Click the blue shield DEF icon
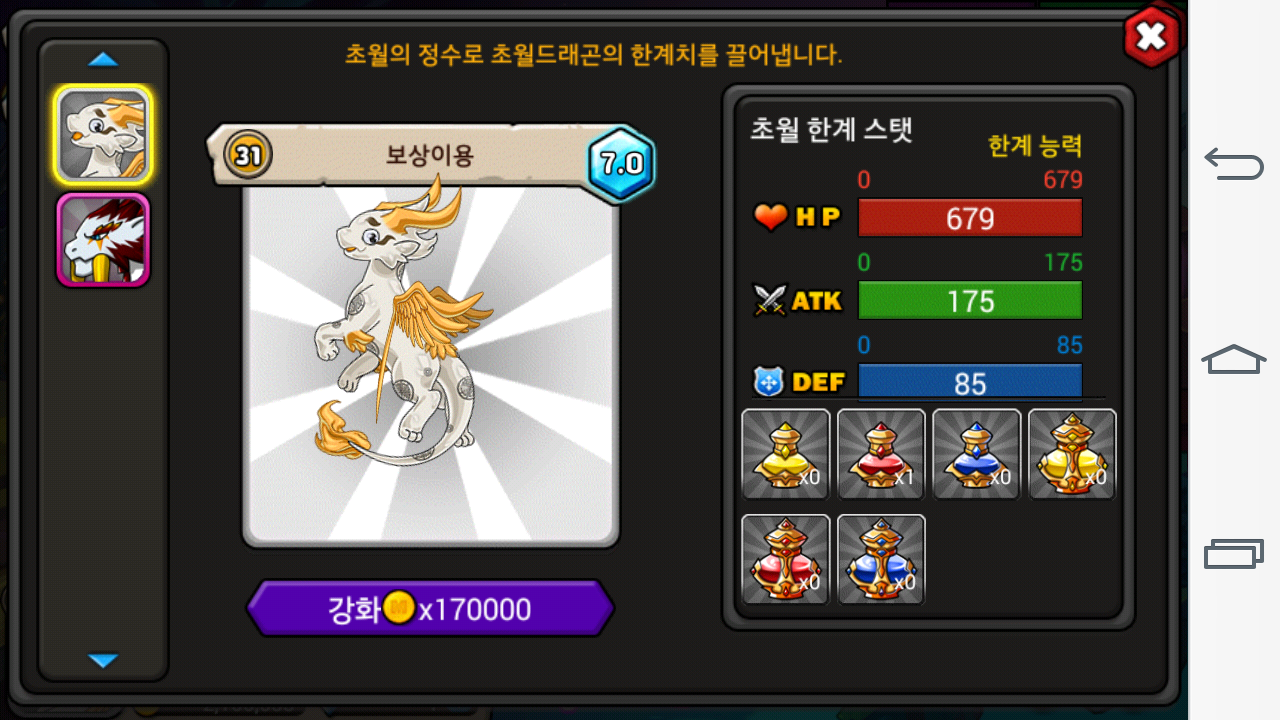This screenshot has height=720, width=1280. pos(769,381)
